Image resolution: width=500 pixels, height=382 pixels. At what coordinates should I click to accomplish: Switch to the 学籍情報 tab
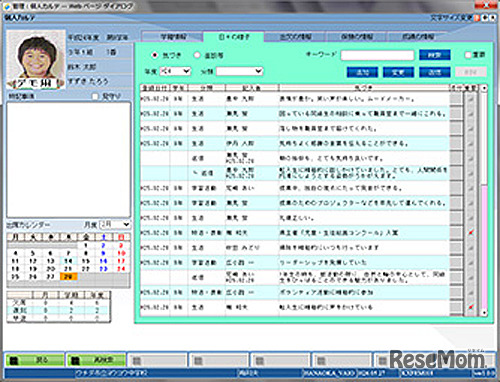coord(173,37)
